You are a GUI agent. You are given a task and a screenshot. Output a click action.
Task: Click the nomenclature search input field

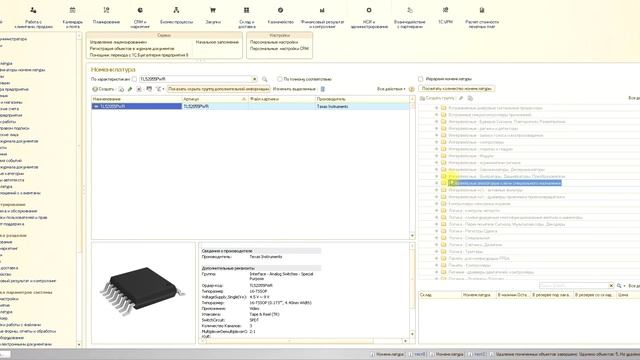(x=195, y=79)
